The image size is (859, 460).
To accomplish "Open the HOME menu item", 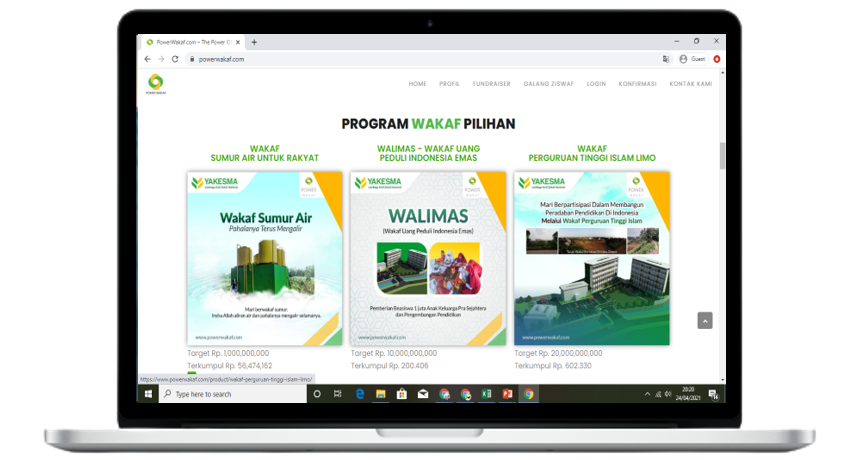I will [x=417, y=84].
